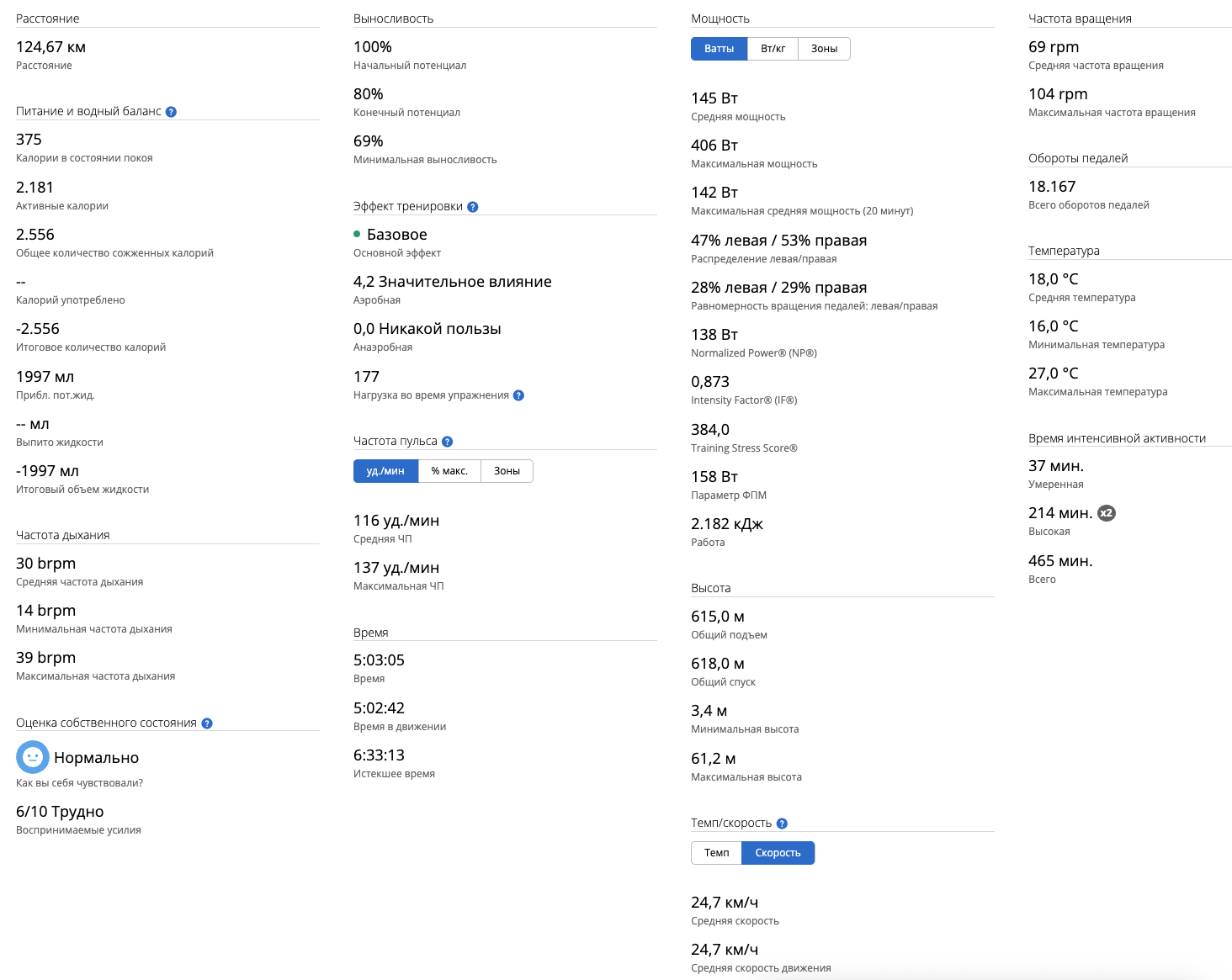Image resolution: width=1232 pixels, height=980 pixels.
Task: Click the x2 badge next to 214 мин.
Action: tap(1107, 513)
